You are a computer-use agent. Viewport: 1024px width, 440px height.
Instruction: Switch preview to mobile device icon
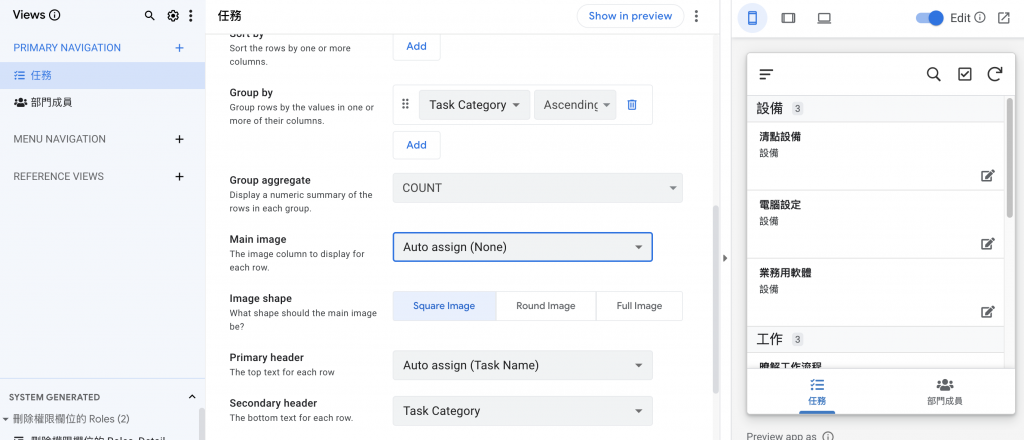click(x=752, y=18)
